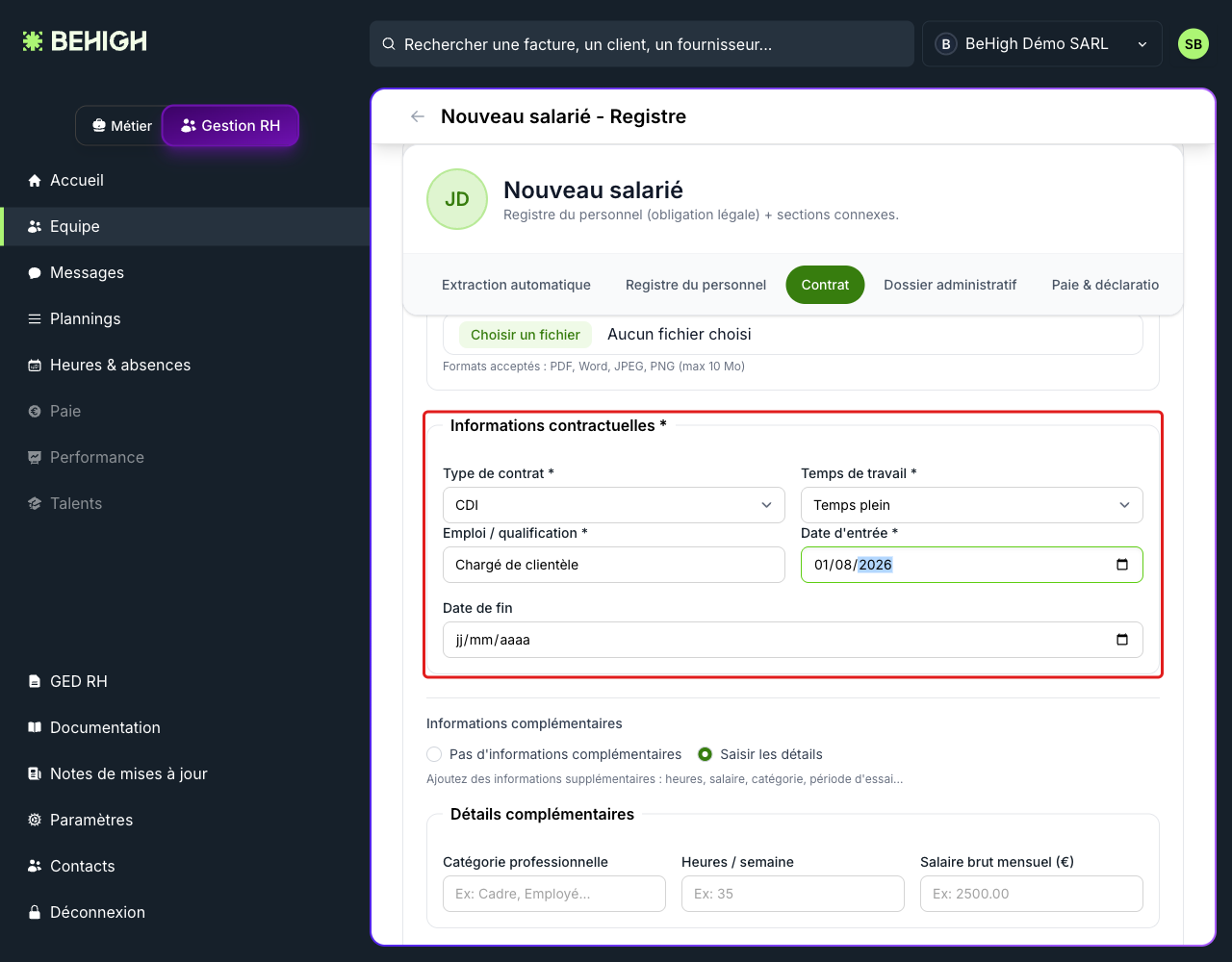Screen dimensions: 1232x962
Task: Switch to Paie & déclaration tab
Action: click(1105, 285)
